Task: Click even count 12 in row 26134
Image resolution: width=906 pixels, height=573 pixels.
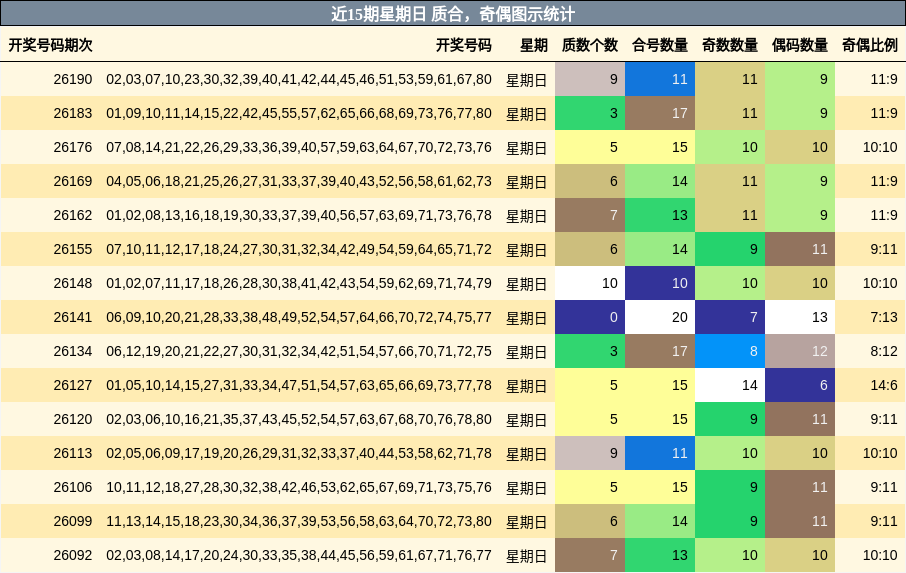Action: tap(800, 351)
